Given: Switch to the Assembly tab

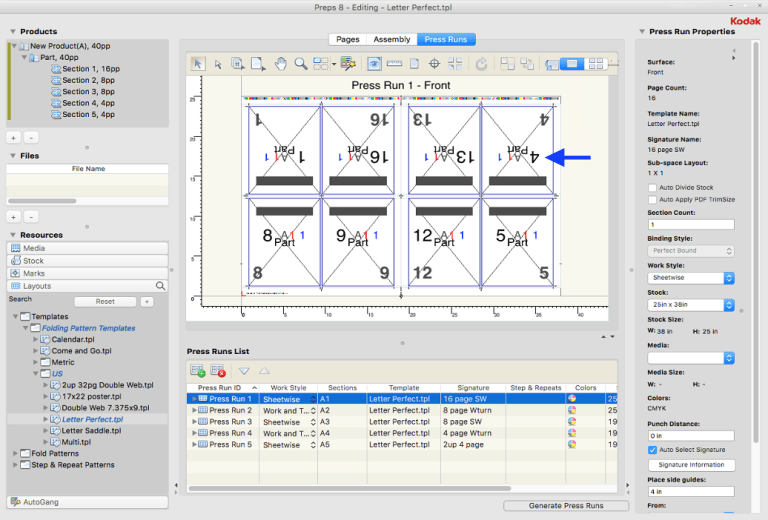Looking at the screenshot, I should [391, 39].
